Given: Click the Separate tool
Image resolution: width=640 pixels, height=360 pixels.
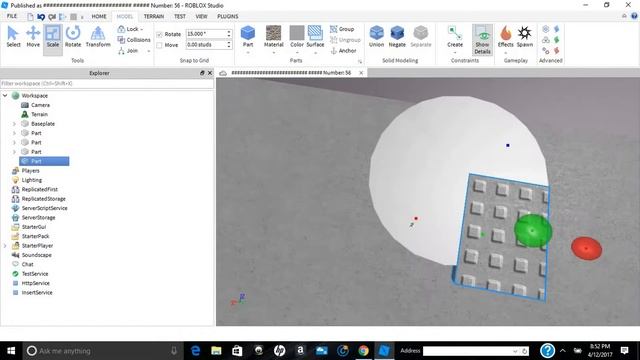Looking at the screenshot, I should pyautogui.click(x=420, y=37).
